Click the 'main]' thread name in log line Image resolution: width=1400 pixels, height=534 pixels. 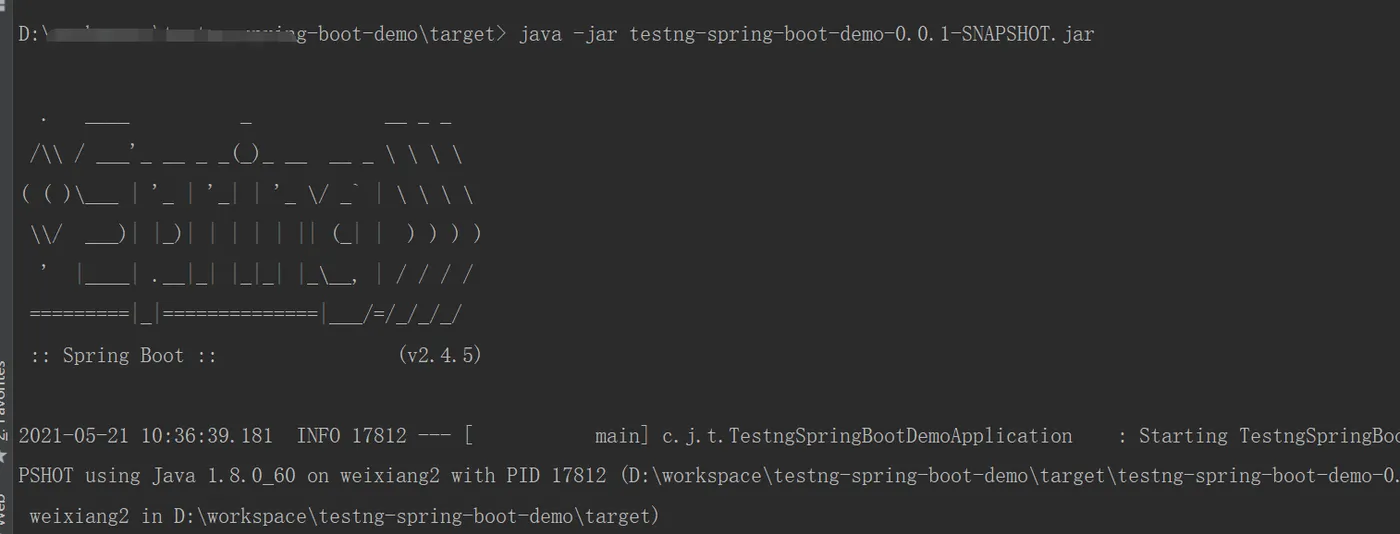point(622,436)
